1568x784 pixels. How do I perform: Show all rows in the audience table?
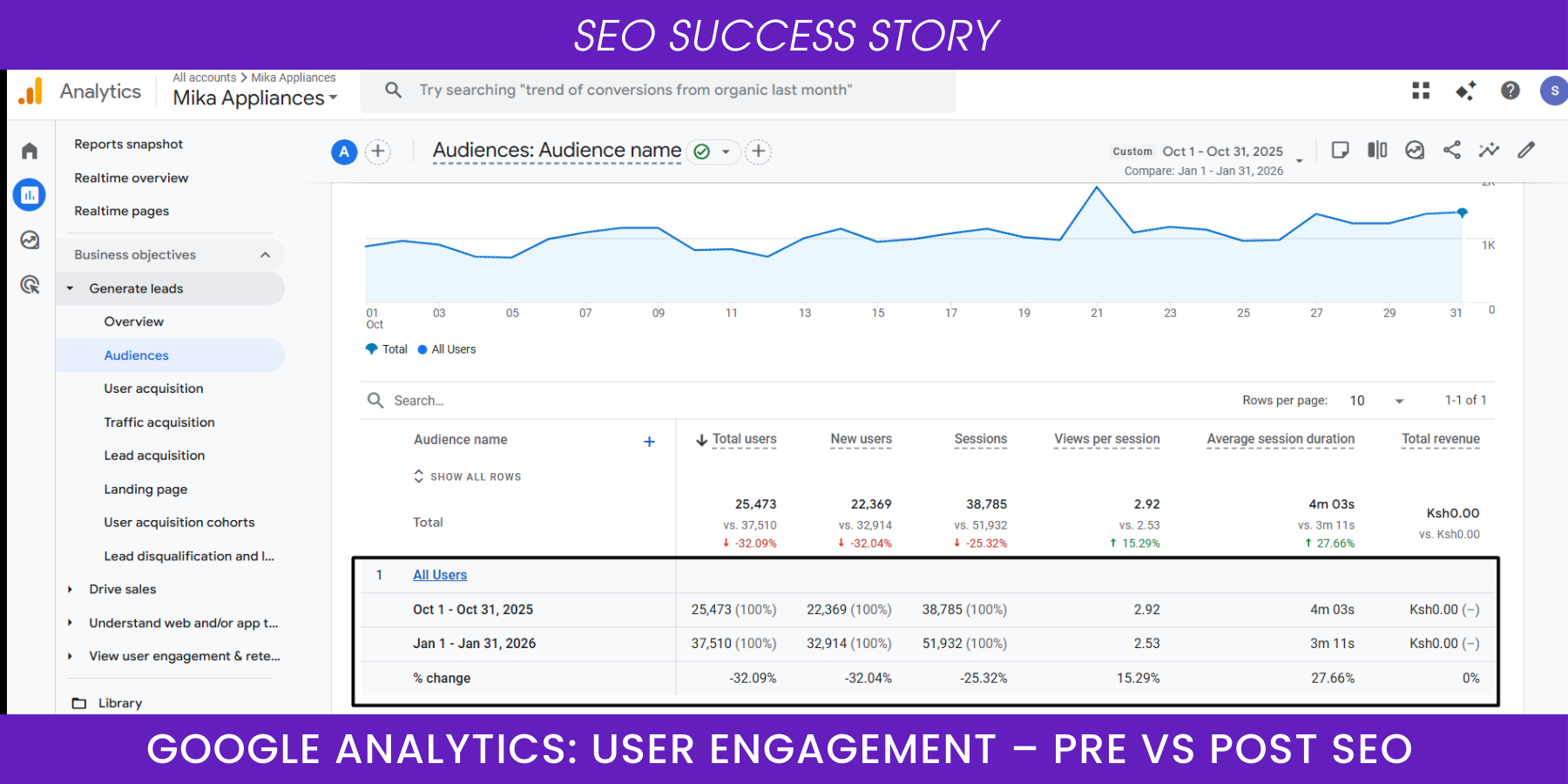pos(467,476)
